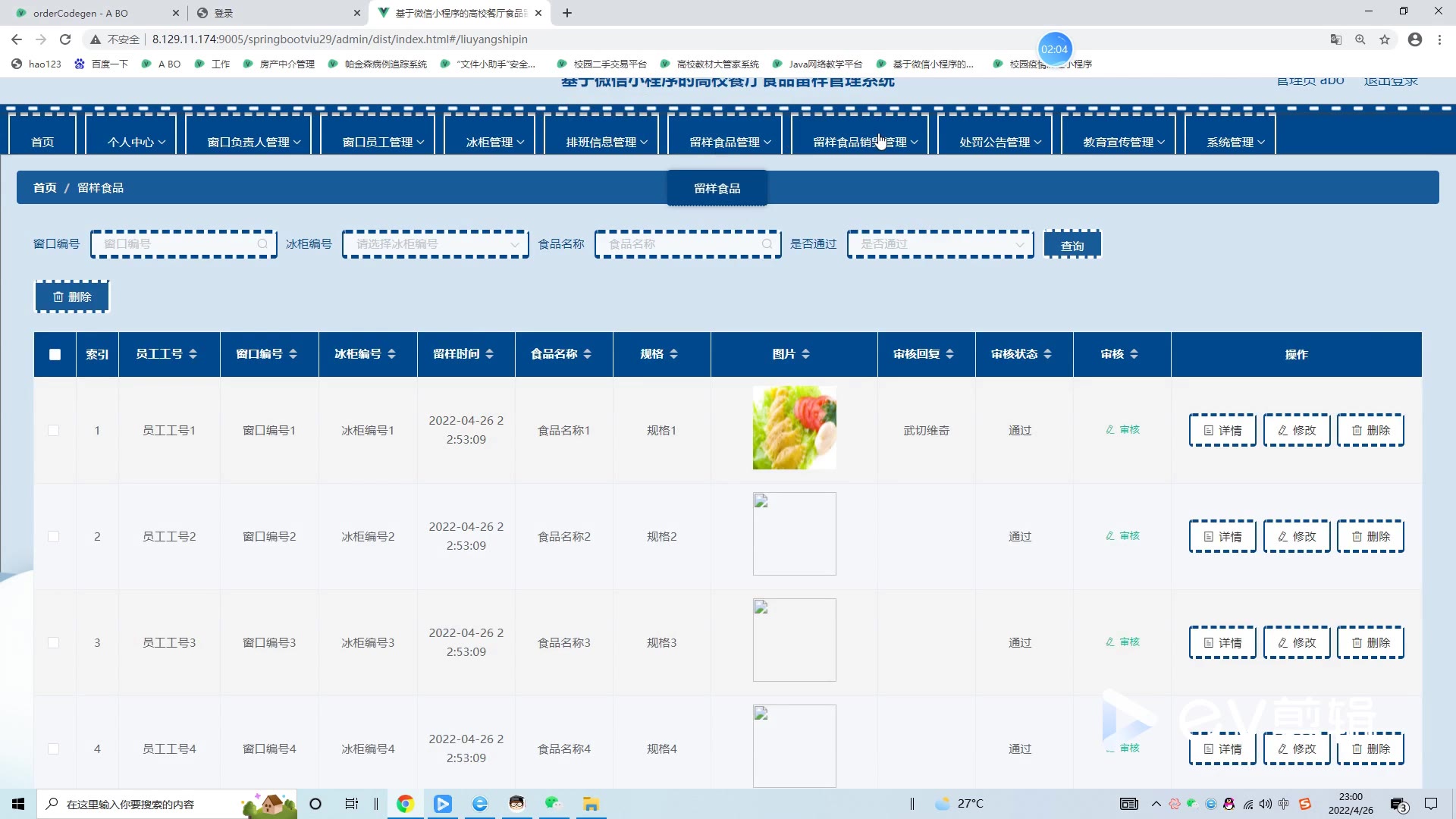
Task: Click 修改 for row 2
Action: (1297, 536)
